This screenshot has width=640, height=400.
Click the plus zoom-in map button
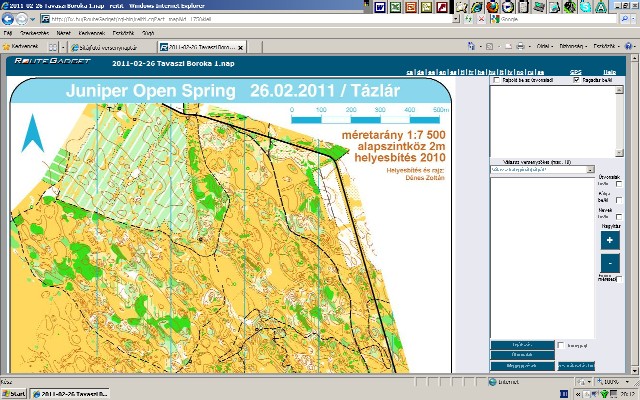(610, 240)
